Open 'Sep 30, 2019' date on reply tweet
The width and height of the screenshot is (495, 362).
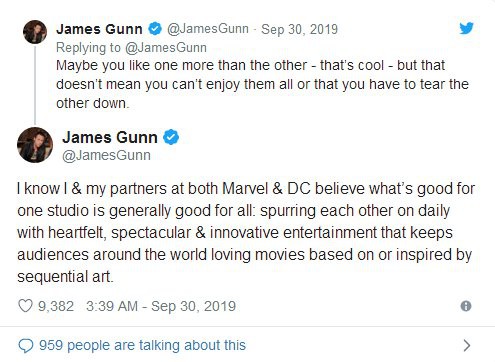click(299, 29)
